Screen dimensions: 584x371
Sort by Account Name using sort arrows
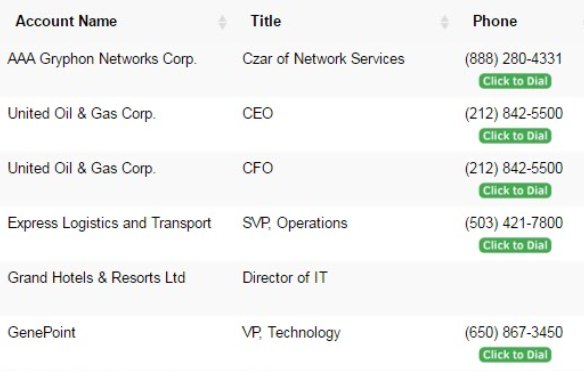click(222, 22)
